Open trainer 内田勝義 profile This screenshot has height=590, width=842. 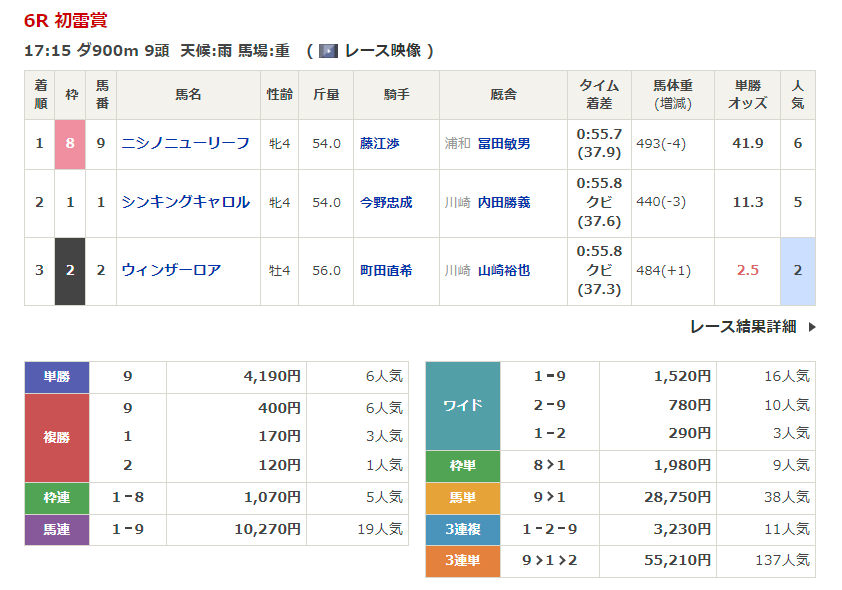pos(504,202)
